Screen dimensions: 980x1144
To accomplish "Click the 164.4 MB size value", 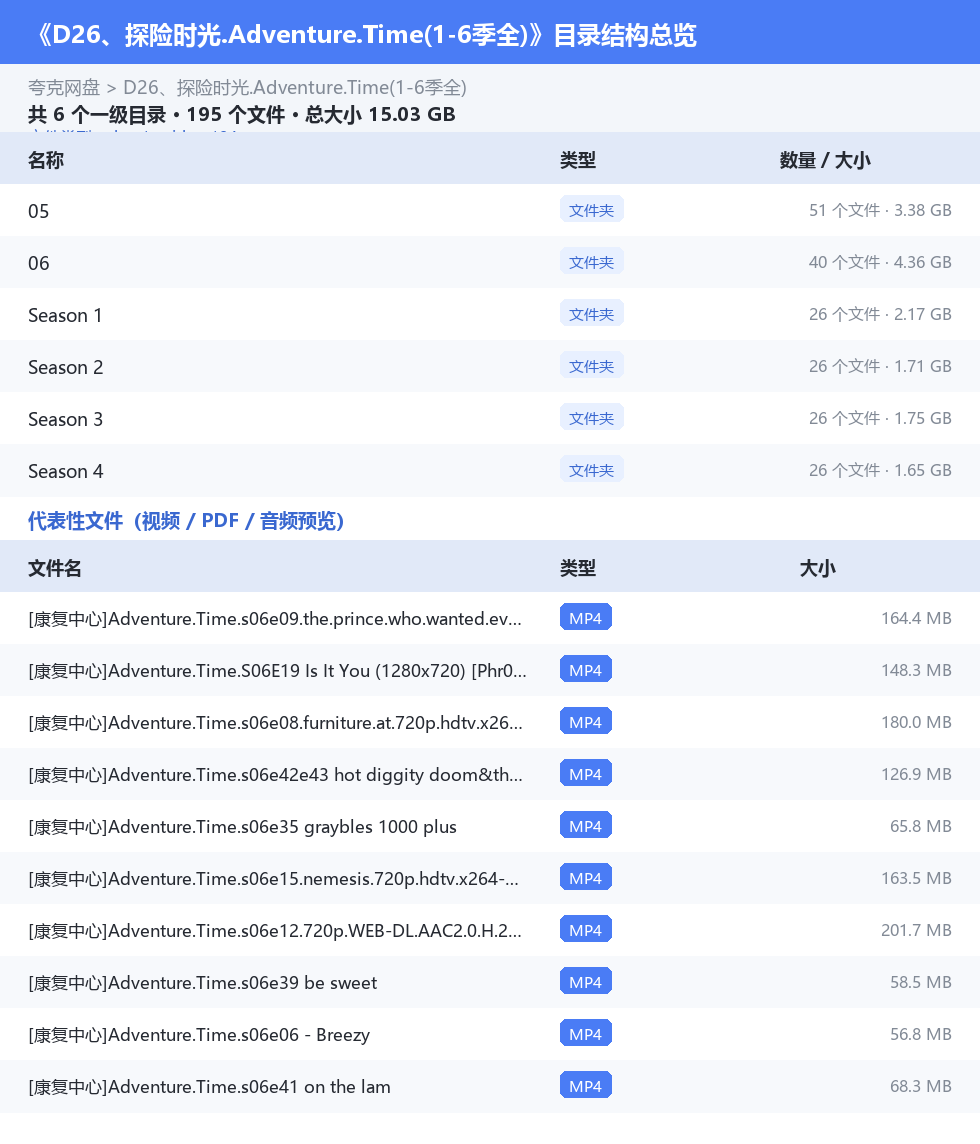I will [916, 618].
